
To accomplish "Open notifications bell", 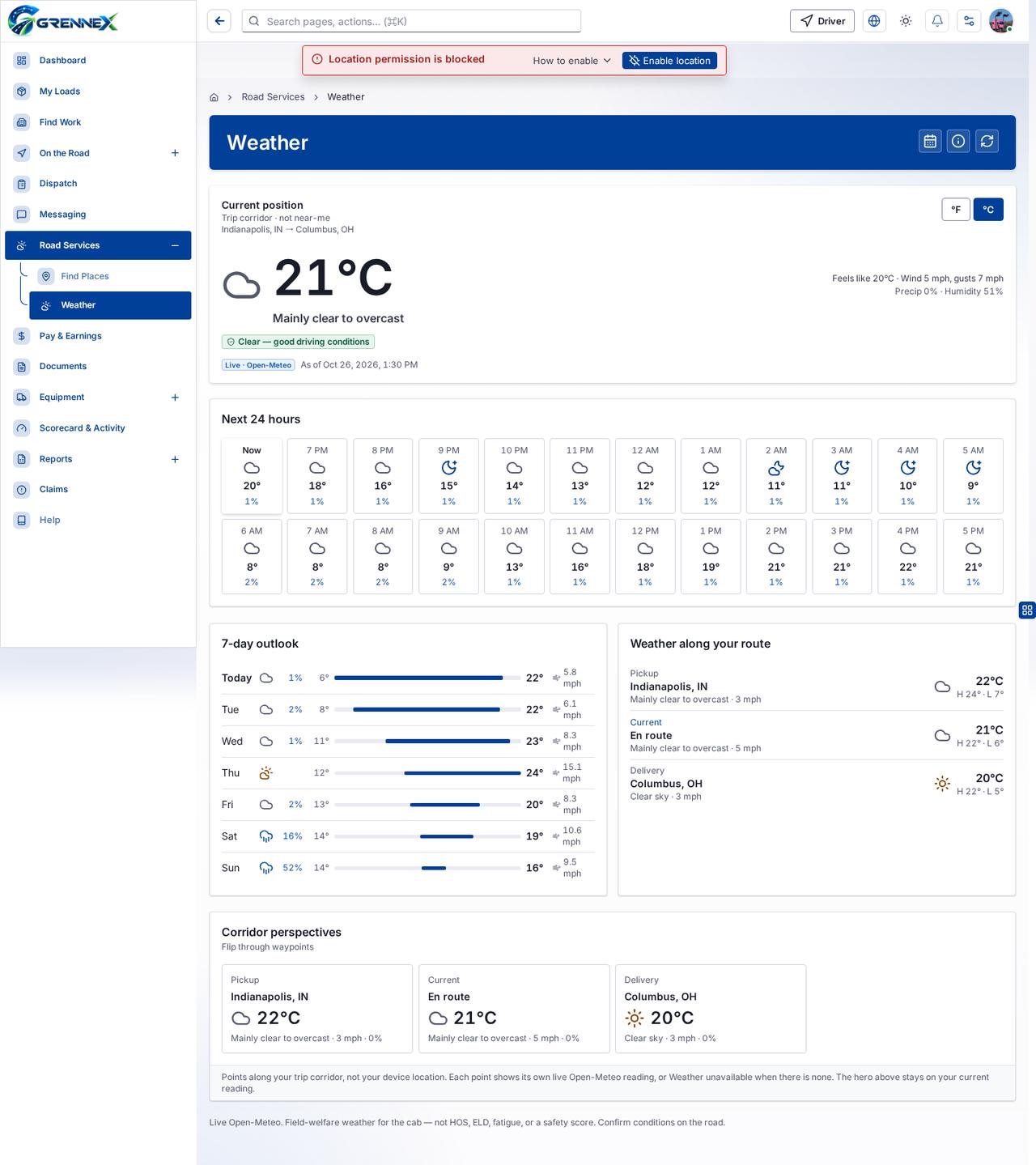I will coord(937,21).
